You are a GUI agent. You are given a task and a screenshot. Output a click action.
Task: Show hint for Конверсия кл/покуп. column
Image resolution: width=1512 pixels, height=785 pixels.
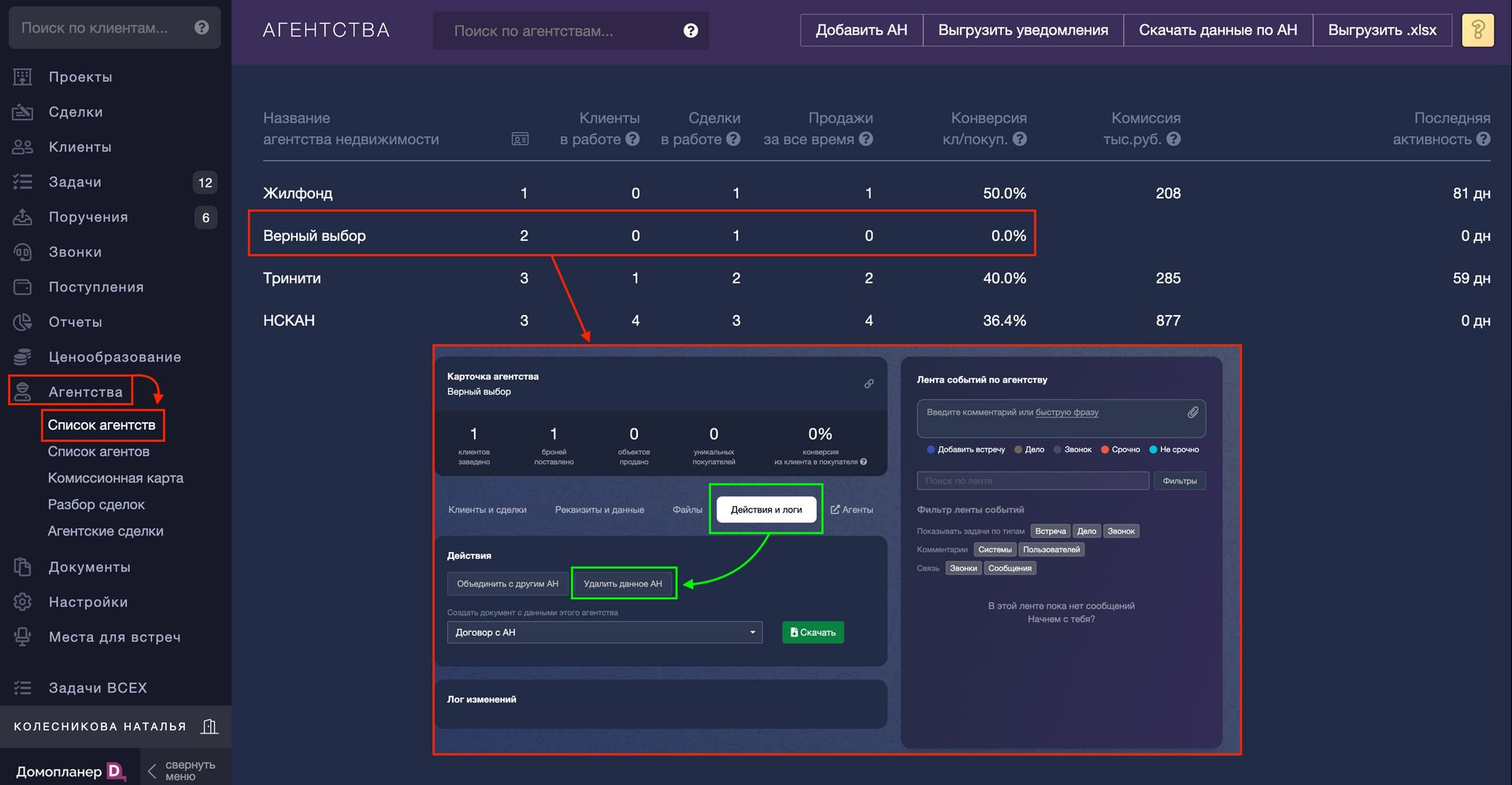(x=1020, y=139)
